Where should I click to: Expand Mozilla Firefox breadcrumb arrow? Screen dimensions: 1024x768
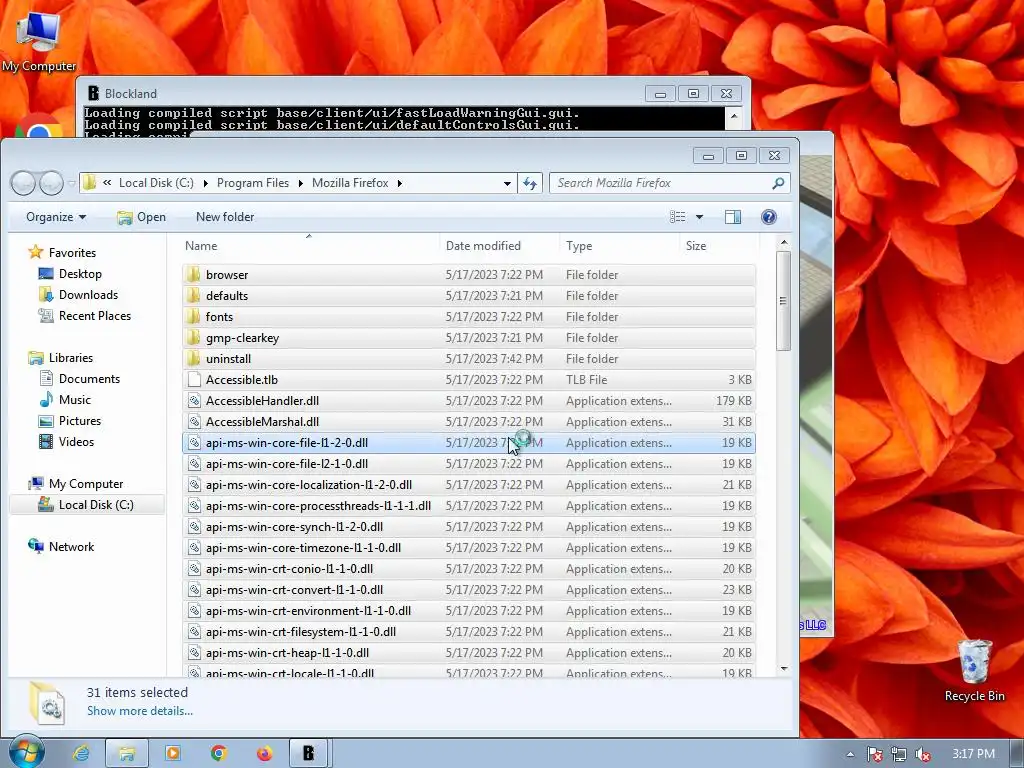[399, 184]
